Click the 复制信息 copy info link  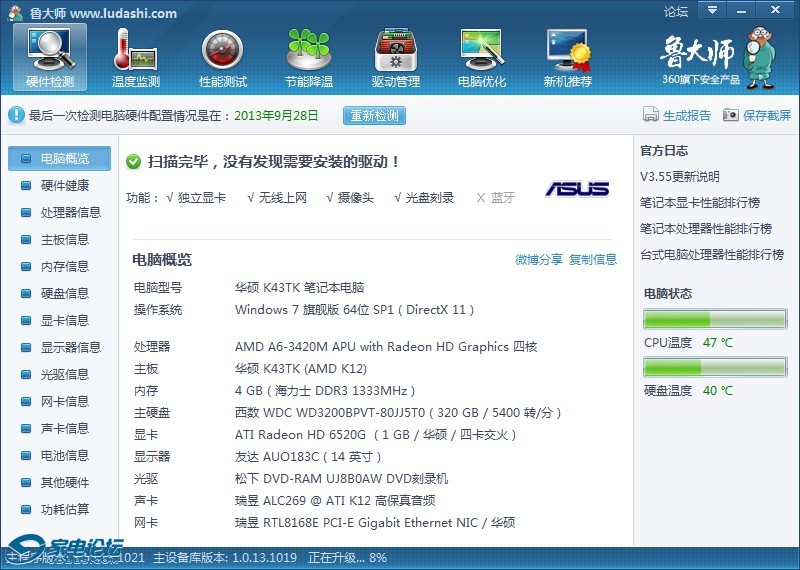pos(593,260)
